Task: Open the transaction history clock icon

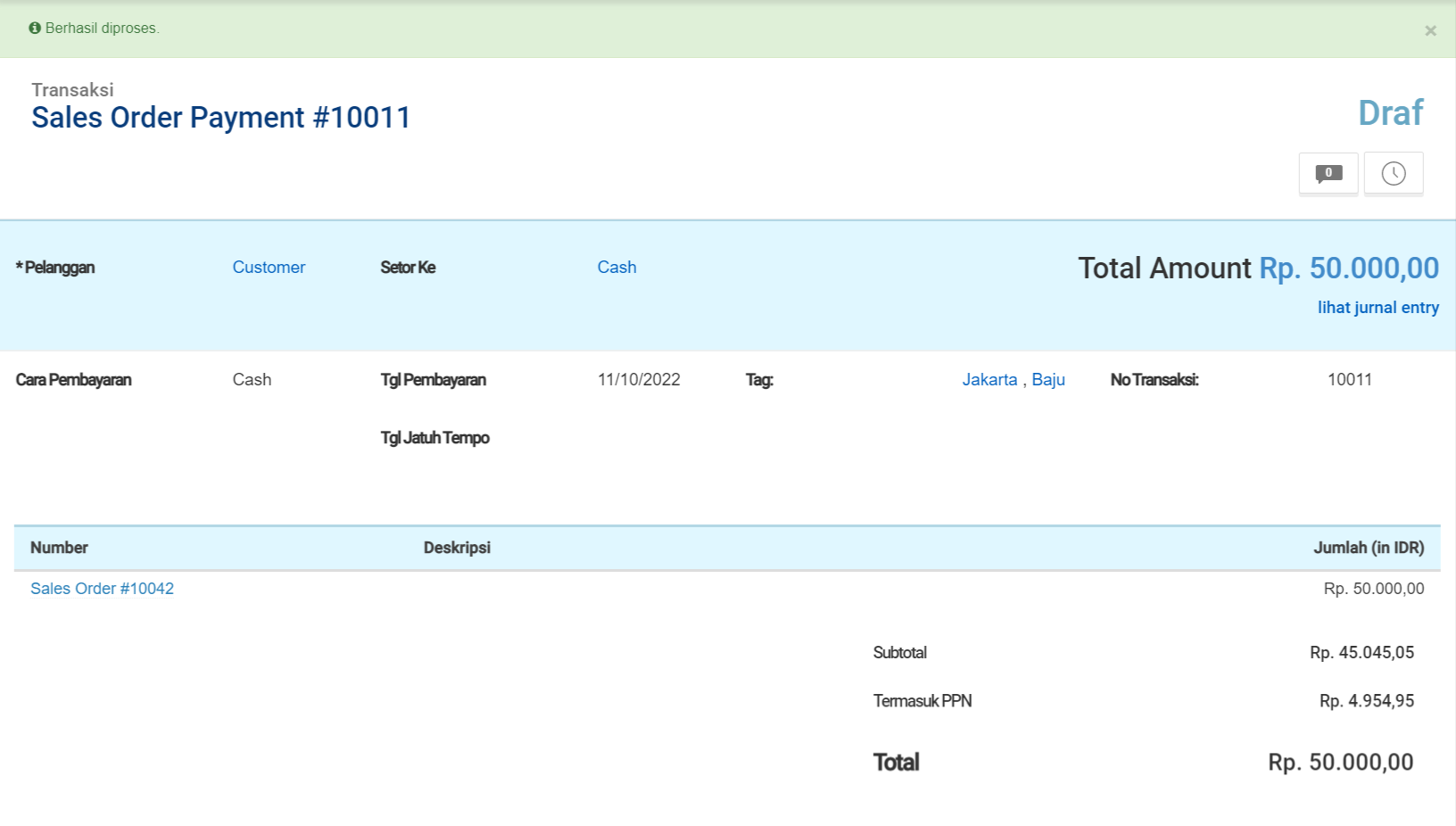Action: [1394, 173]
